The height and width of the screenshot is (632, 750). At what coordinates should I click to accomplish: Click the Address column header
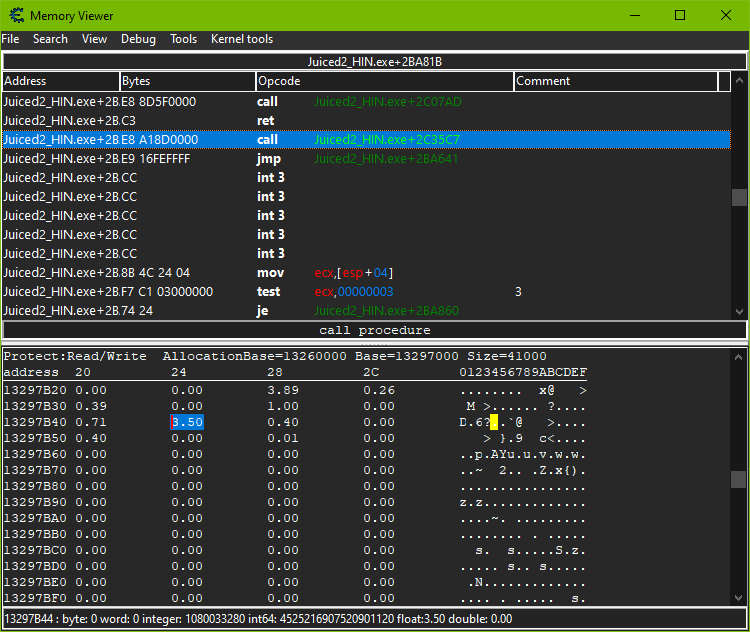(60, 81)
